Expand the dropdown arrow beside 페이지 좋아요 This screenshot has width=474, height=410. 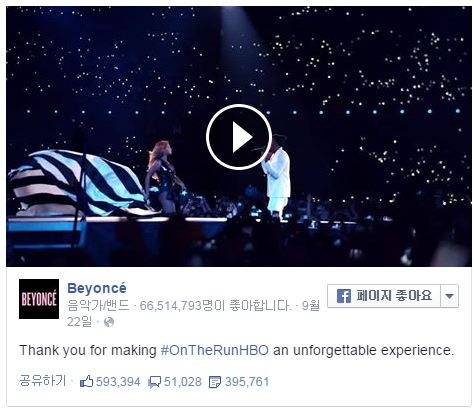pyautogui.click(x=449, y=296)
